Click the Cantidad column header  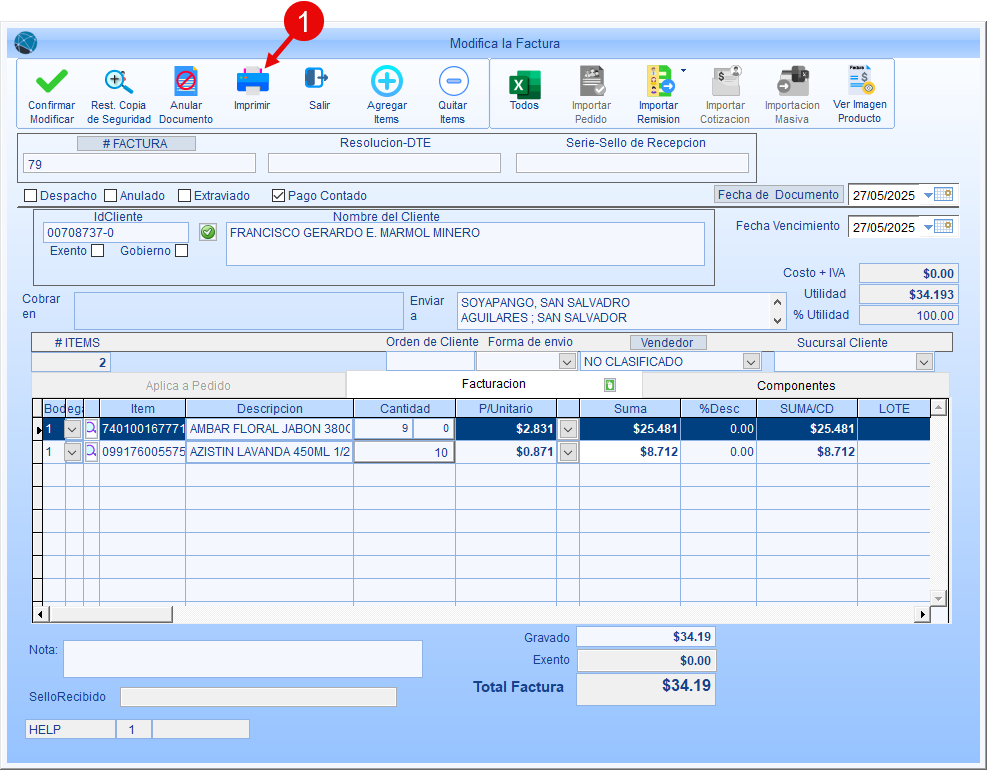tap(405, 409)
